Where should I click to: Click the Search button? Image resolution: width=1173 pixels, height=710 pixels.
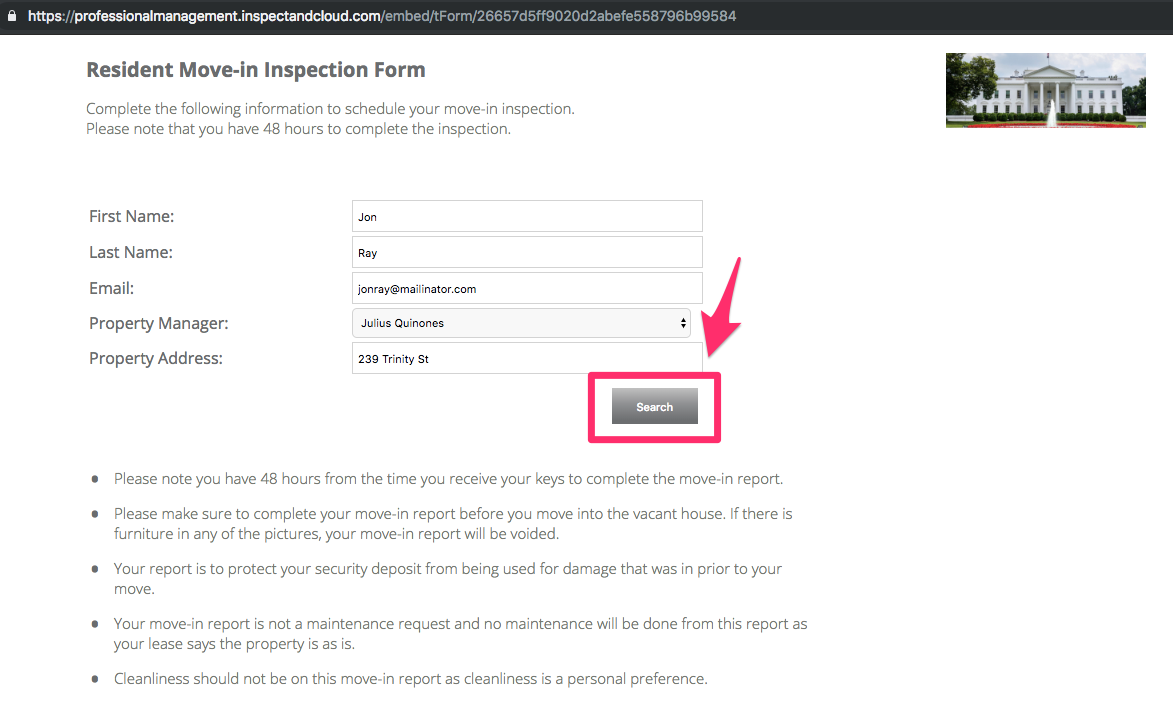tap(655, 406)
